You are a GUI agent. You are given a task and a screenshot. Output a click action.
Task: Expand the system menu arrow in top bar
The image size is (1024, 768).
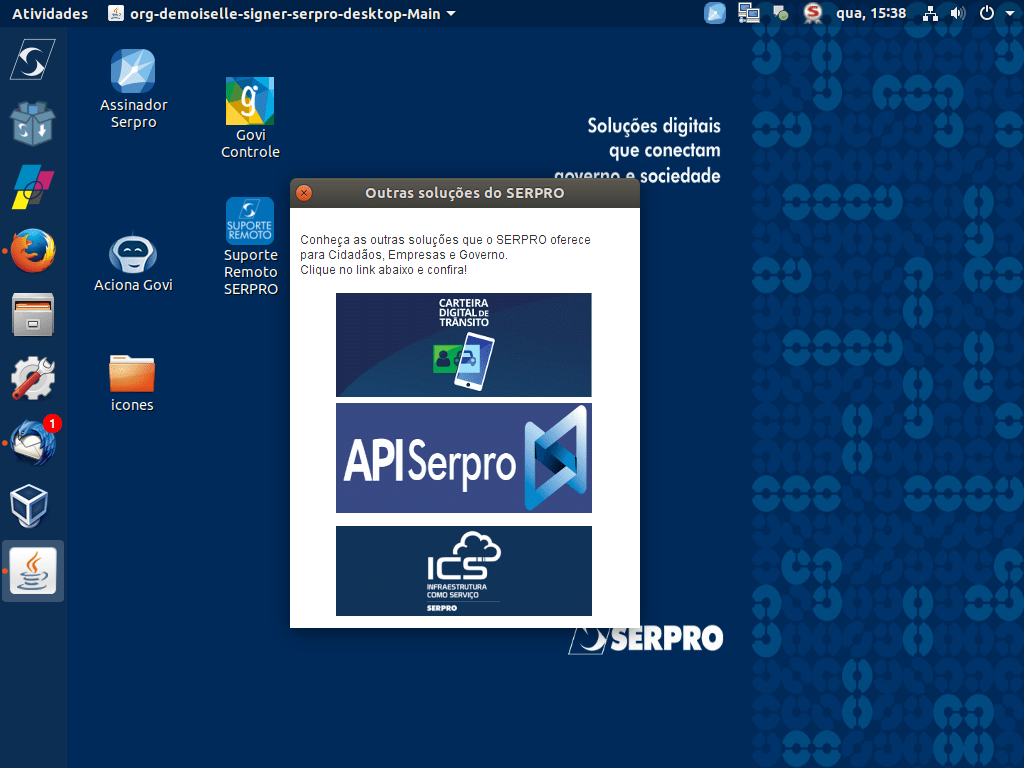pos(1009,13)
